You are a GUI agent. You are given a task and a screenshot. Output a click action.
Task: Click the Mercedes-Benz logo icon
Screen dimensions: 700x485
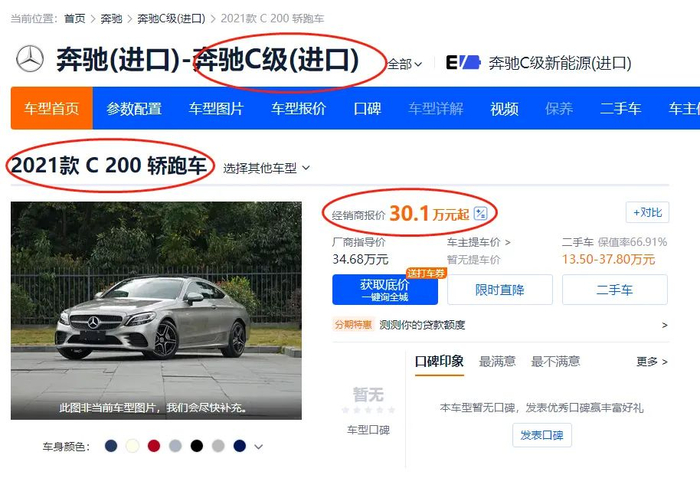[30, 59]
